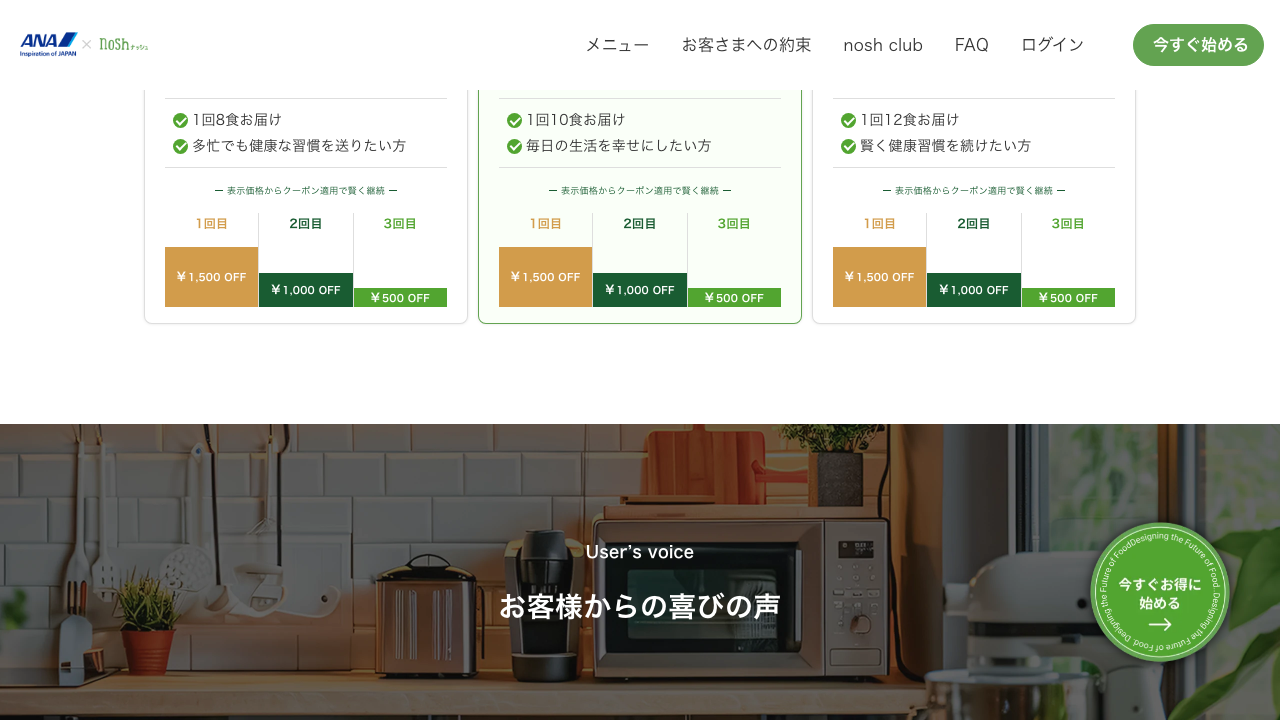Click the ログイン link
The width and height of the screenshot is (1280, 720).
(x=1052, y=45)
